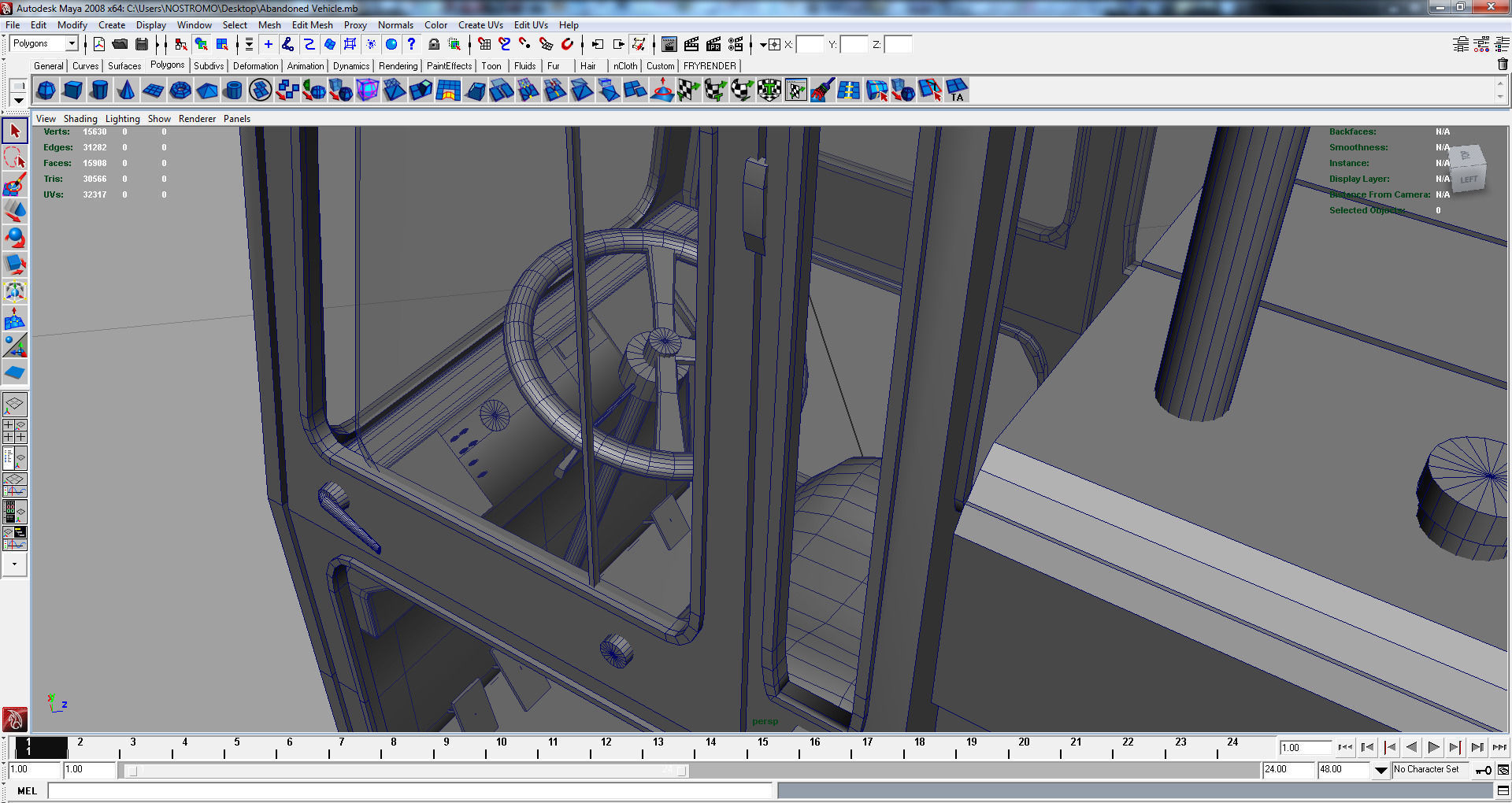Open the viewport Panels menu

(237, 119)
